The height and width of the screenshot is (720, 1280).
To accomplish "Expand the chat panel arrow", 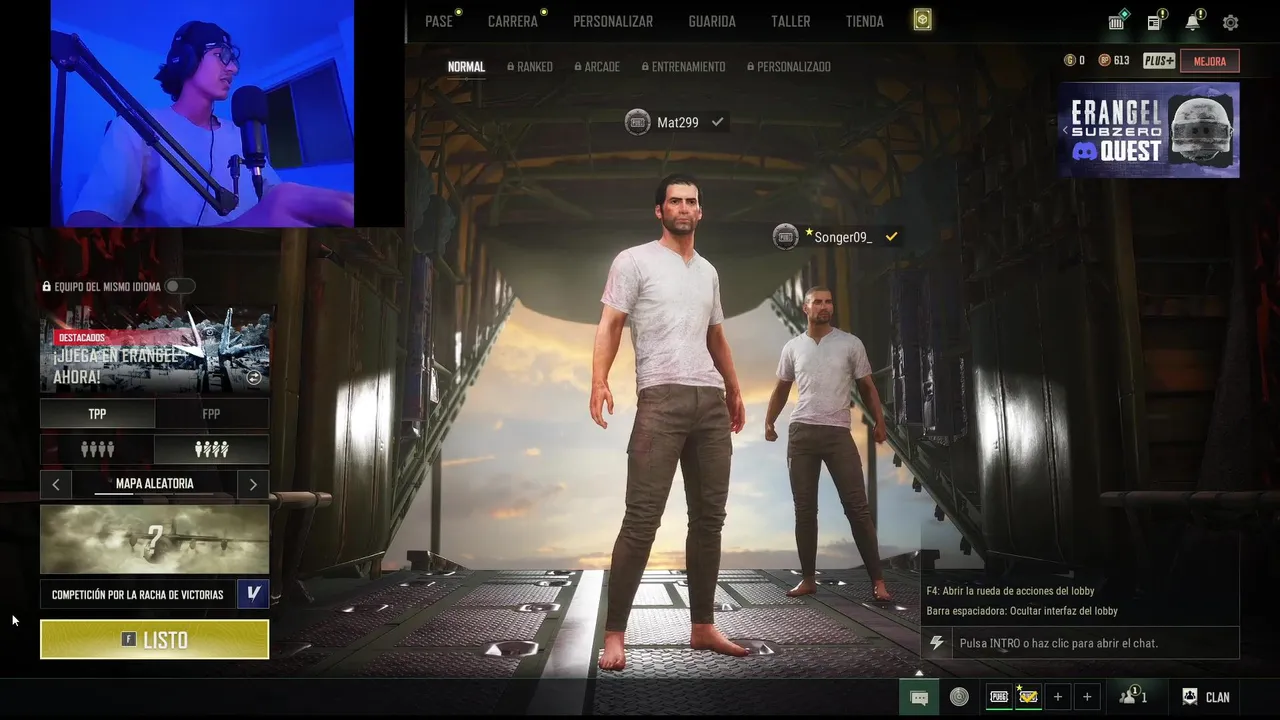I will (x=919, y=672).
